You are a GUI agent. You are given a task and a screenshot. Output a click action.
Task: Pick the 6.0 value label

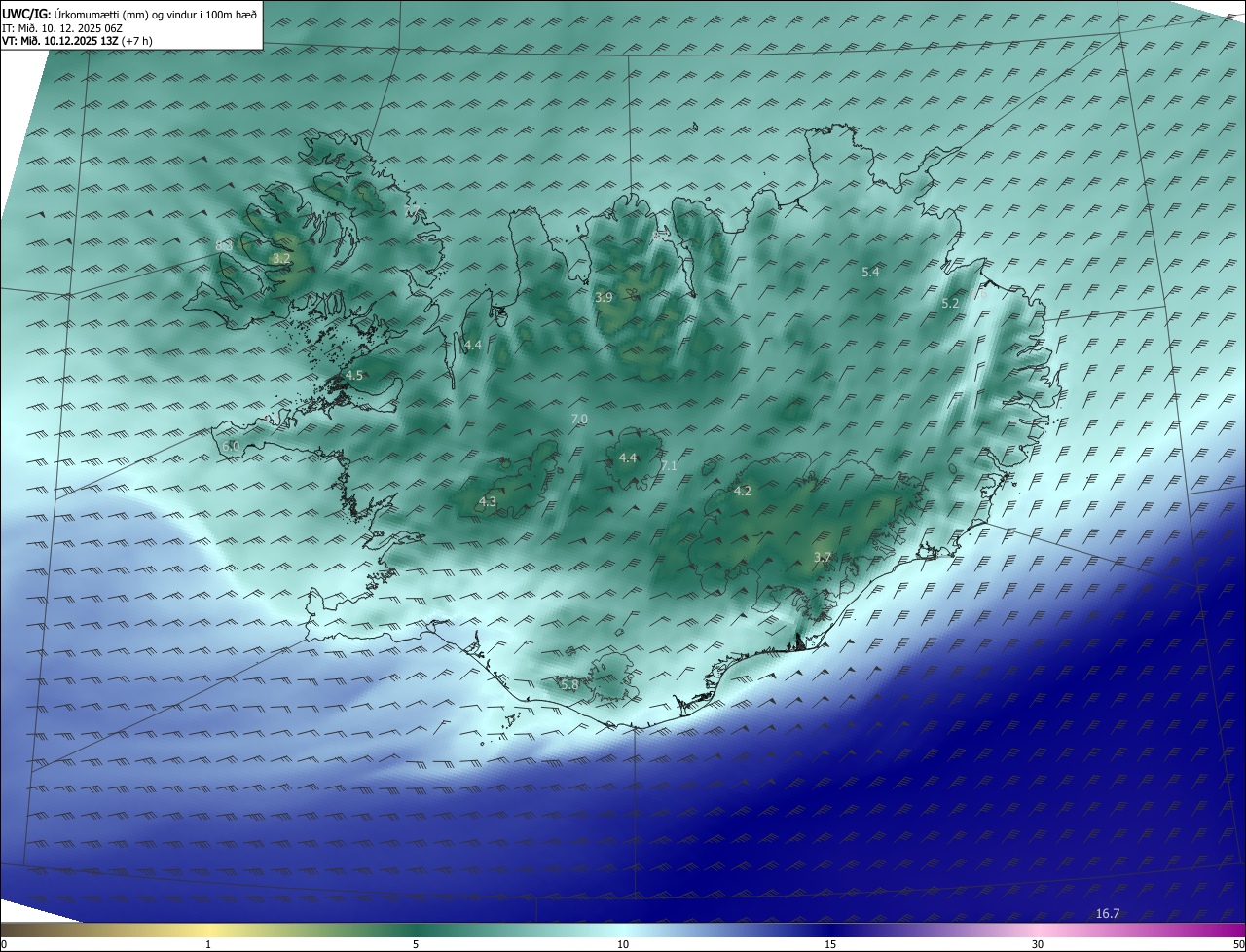pos(231,446)
